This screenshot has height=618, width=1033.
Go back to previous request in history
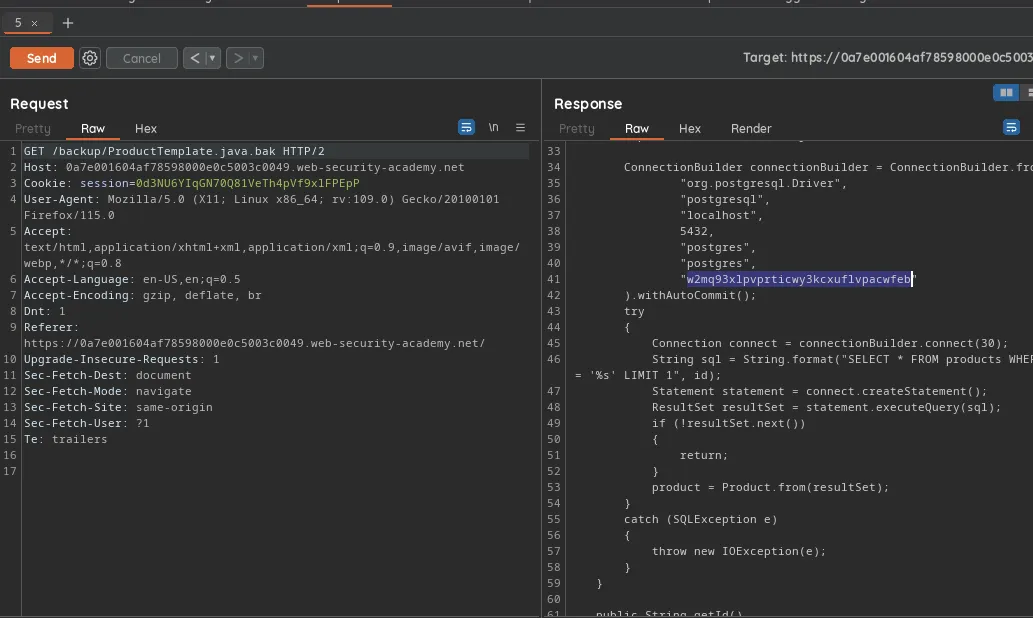tap(194, 58)
